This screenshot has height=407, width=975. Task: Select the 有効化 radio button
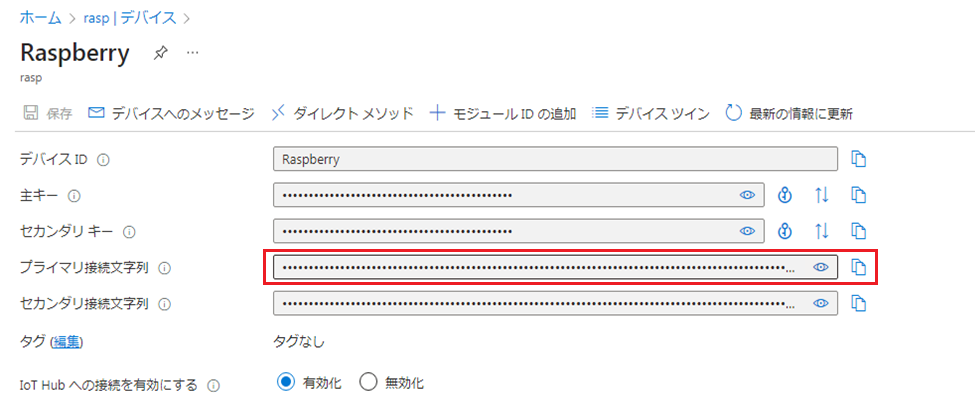(285, 382)
